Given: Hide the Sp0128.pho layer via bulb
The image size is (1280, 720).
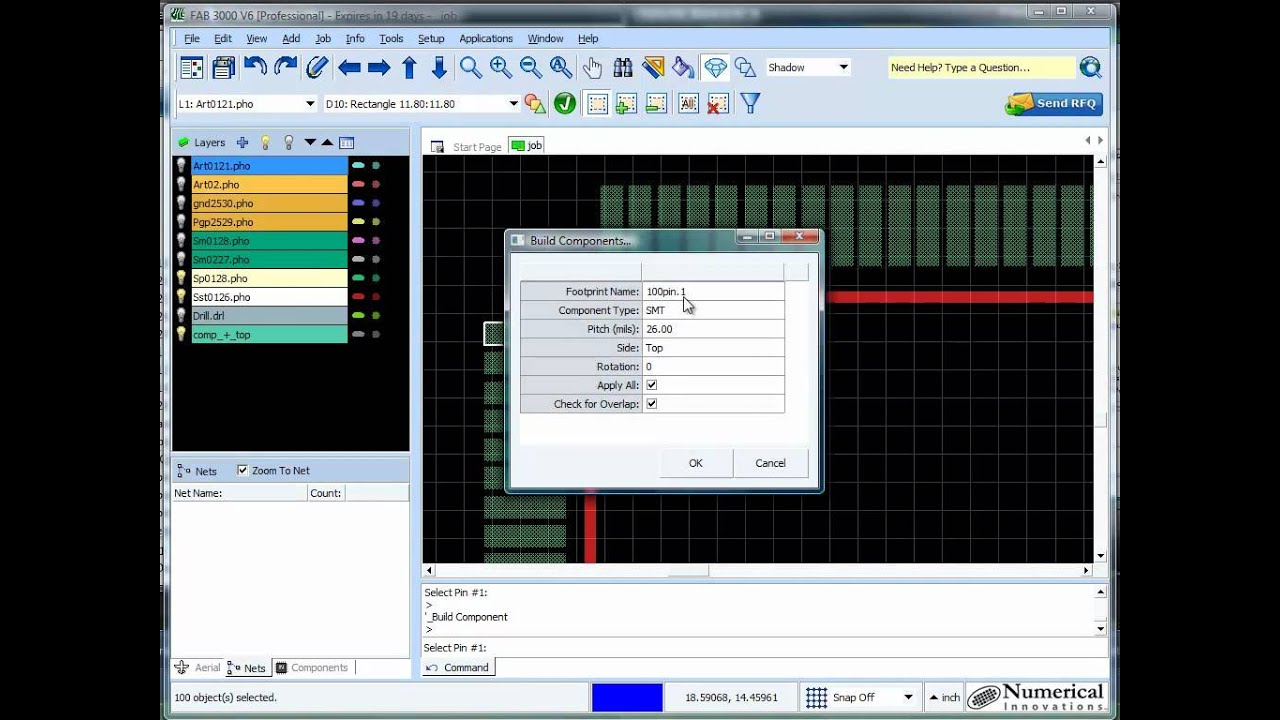Looking at the screenshot, I should pyautogui.click(x=181, y=278).
